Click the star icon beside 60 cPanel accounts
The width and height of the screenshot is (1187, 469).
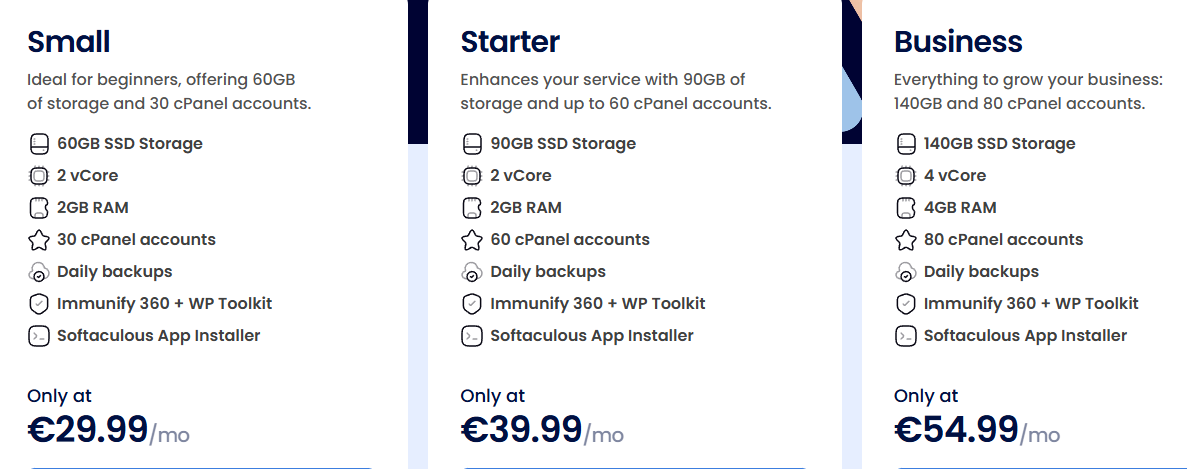472,240
